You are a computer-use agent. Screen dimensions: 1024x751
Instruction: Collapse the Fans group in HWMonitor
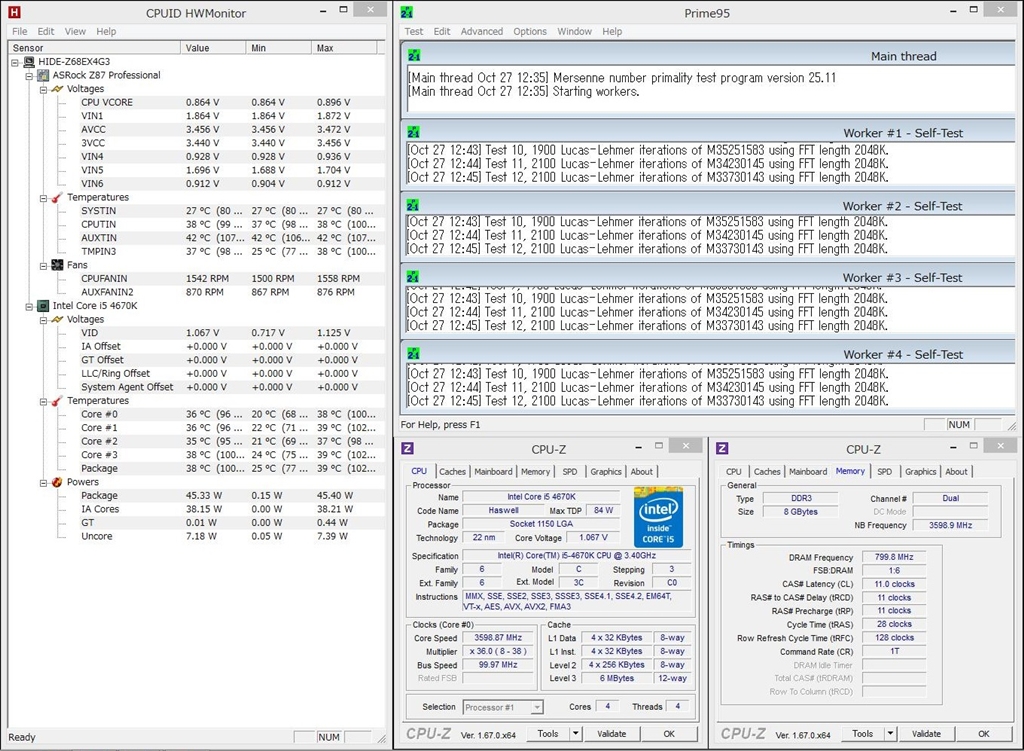coord(44,265)
